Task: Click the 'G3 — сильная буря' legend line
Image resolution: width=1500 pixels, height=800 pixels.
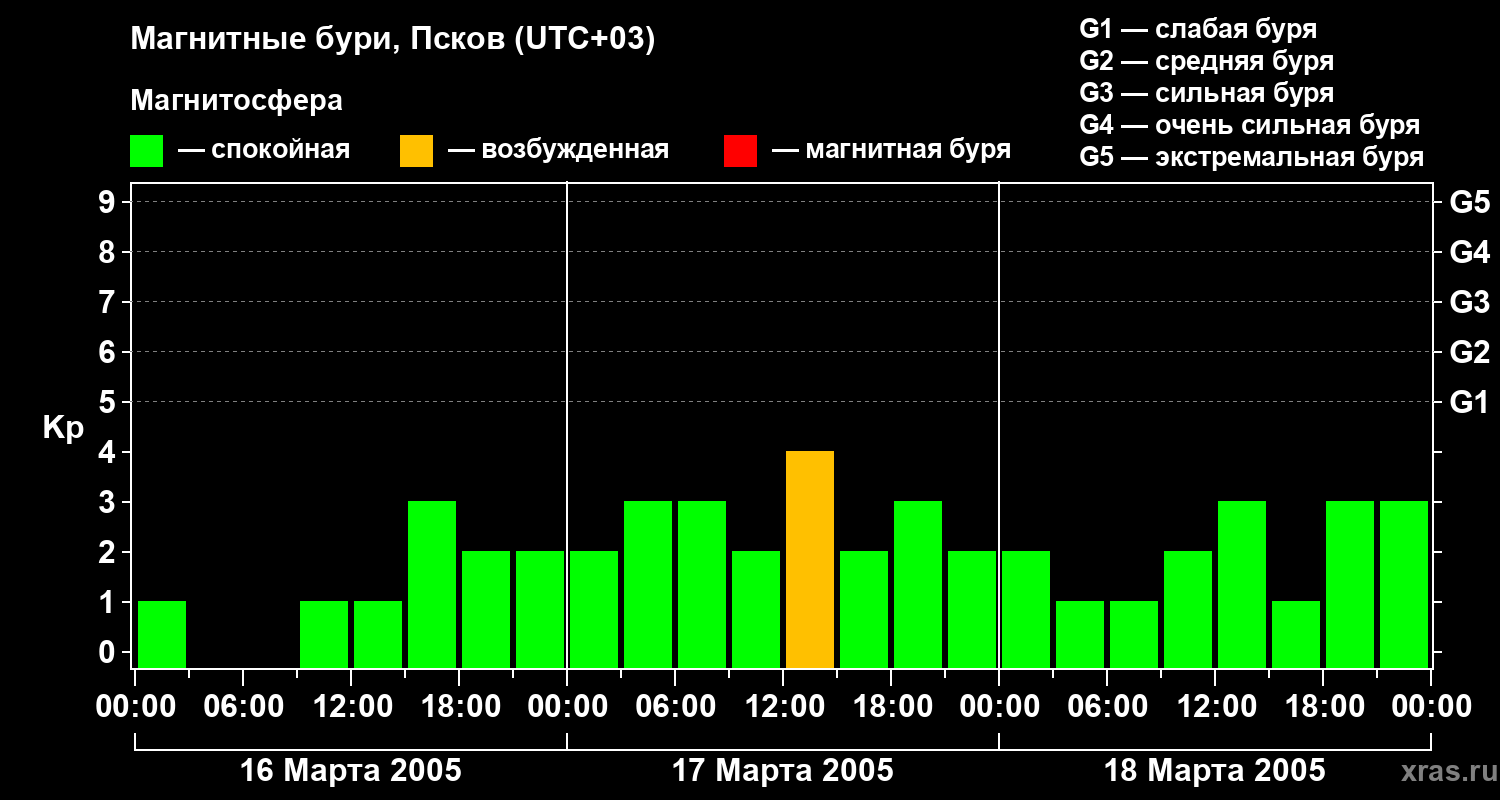Action: [x=1206, y=93]
